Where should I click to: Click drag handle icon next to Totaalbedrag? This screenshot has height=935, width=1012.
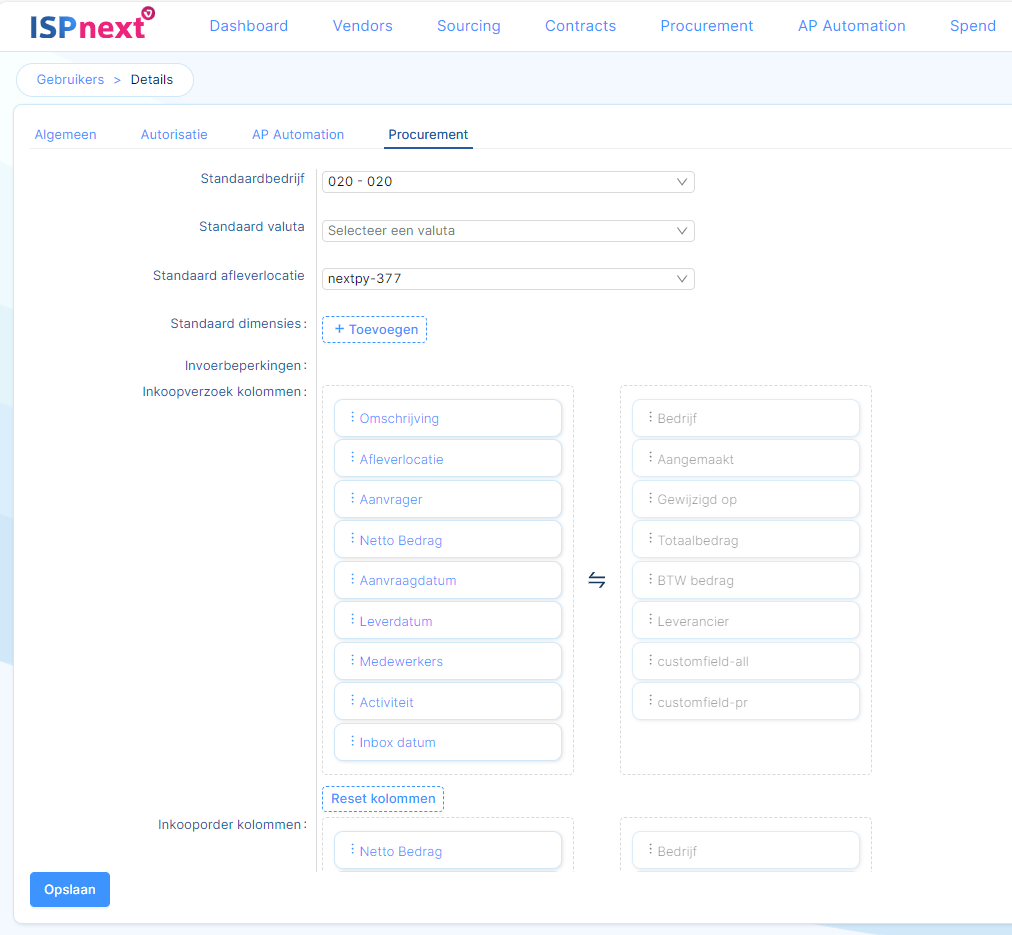[650, 540]
